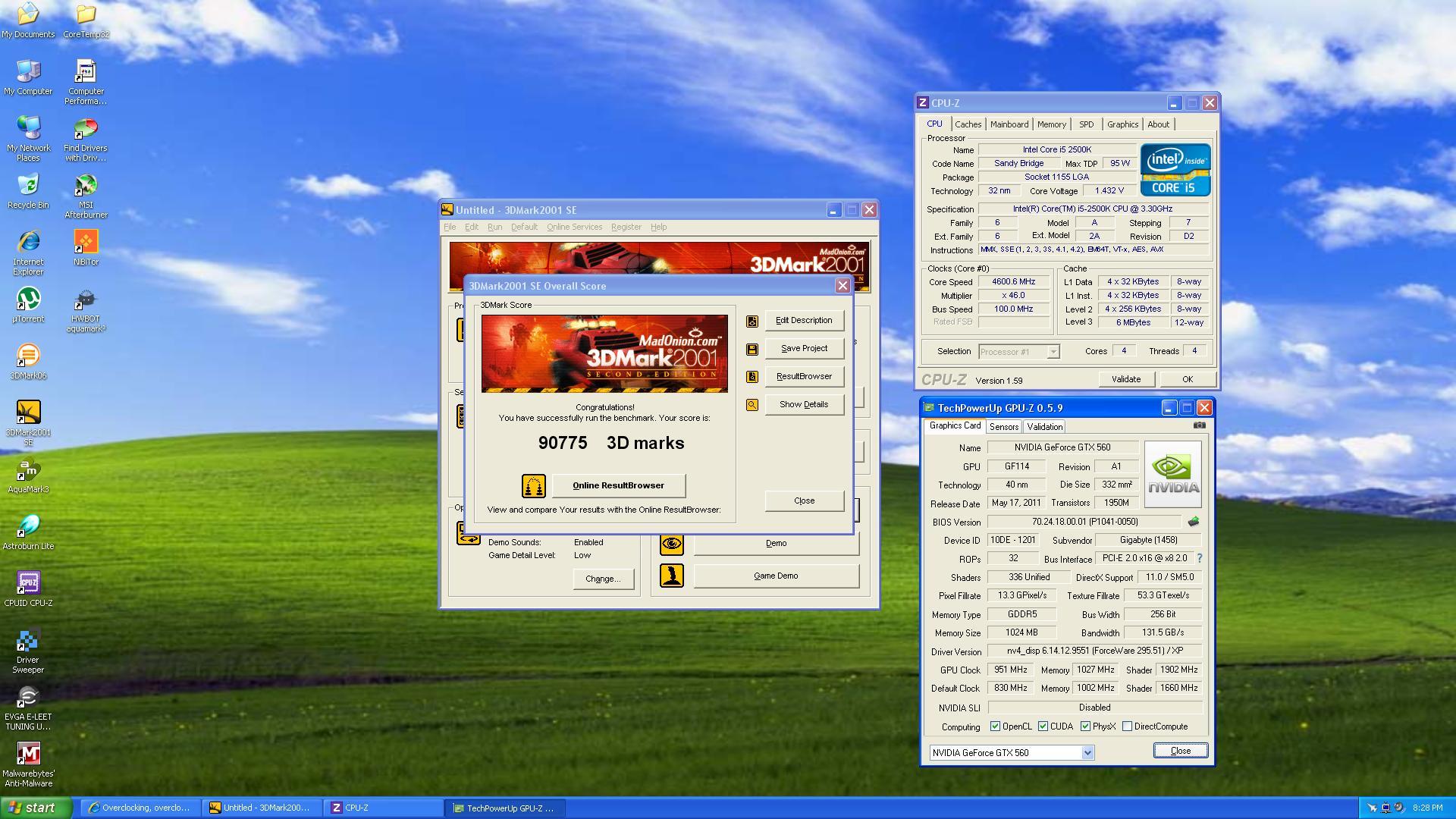Image resolution: width=1456 pixels, height=819 pixels.
Task: Click Bus Interface question mark icon
Action: tap(1199, 558)
